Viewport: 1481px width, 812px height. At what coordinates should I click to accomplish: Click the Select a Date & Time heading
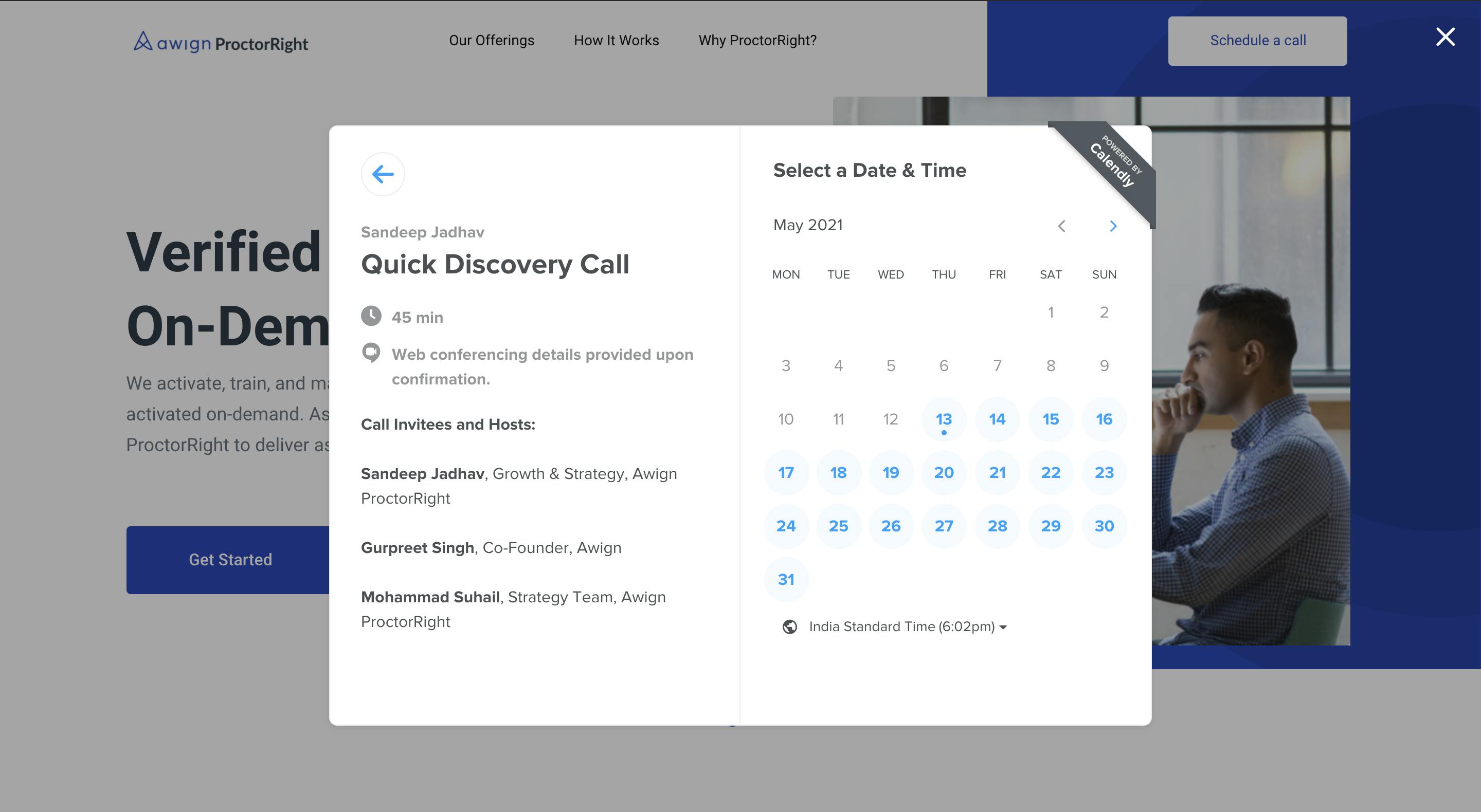coord(869,170)
